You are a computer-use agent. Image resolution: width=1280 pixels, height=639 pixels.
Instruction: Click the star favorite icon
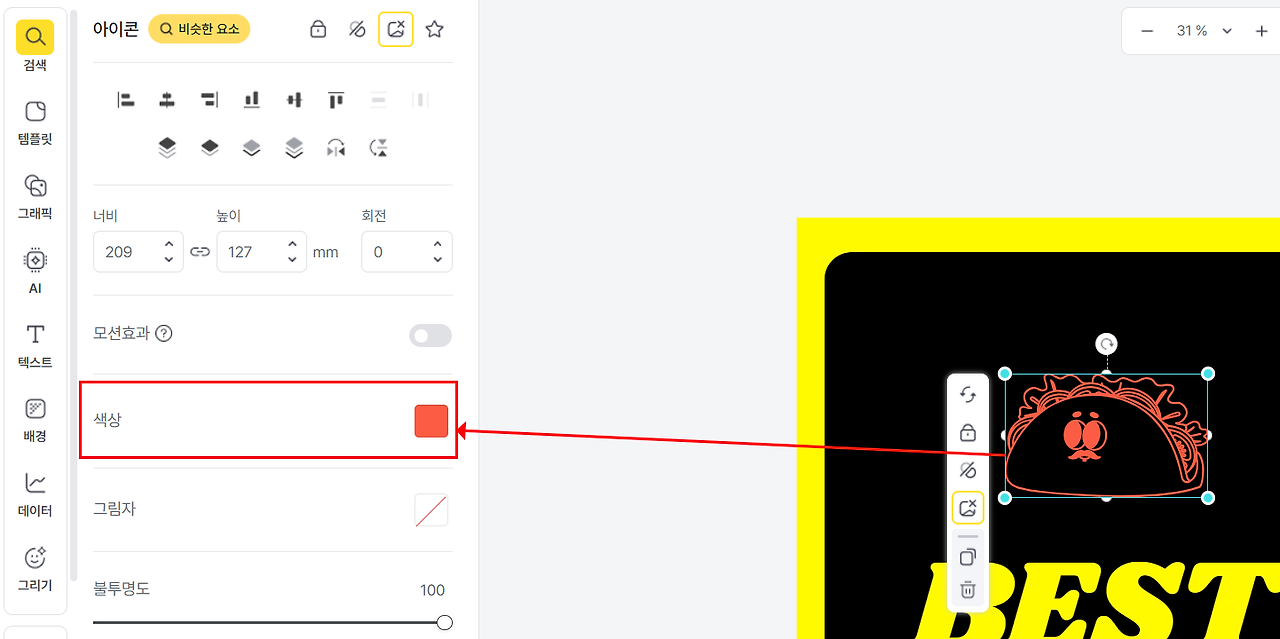coord(434,30)
